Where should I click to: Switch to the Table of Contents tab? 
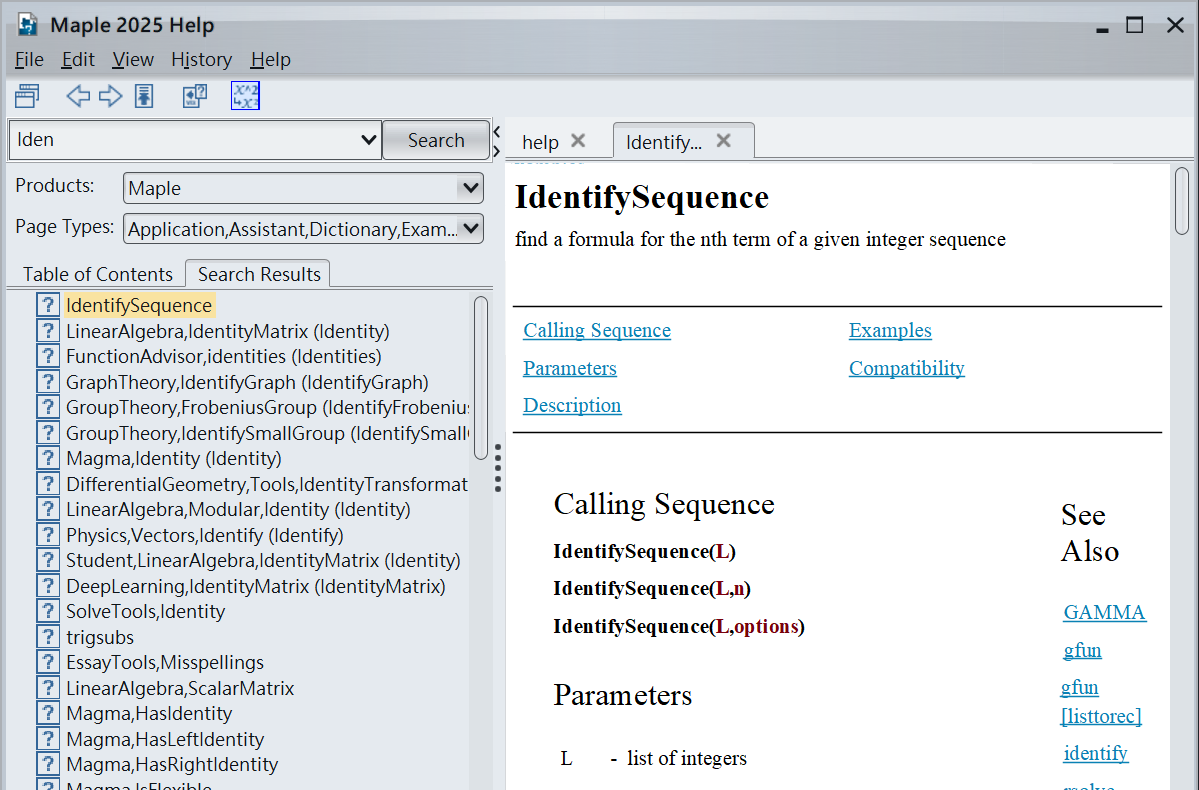point(98,274)
